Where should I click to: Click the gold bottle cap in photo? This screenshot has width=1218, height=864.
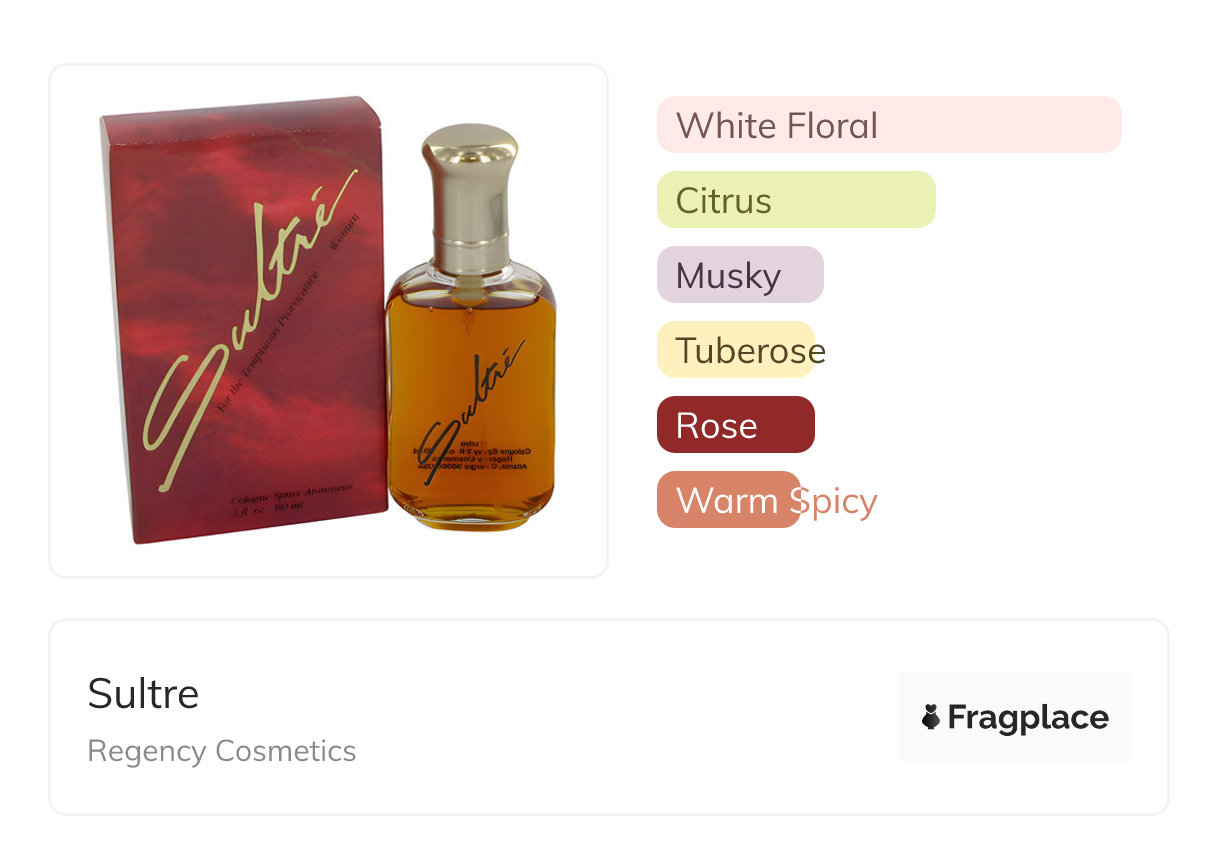point(470,198)
